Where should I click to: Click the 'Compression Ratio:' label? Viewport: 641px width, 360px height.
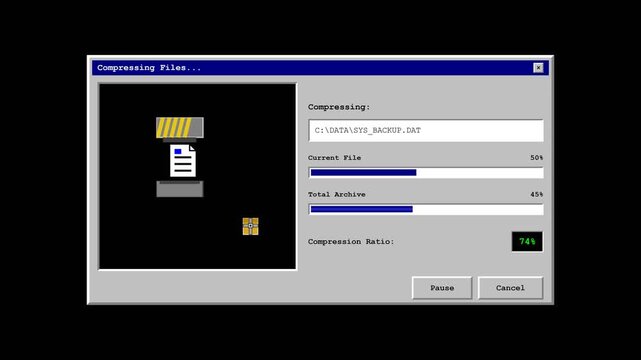pyautogui.click(x=351, y=241)
